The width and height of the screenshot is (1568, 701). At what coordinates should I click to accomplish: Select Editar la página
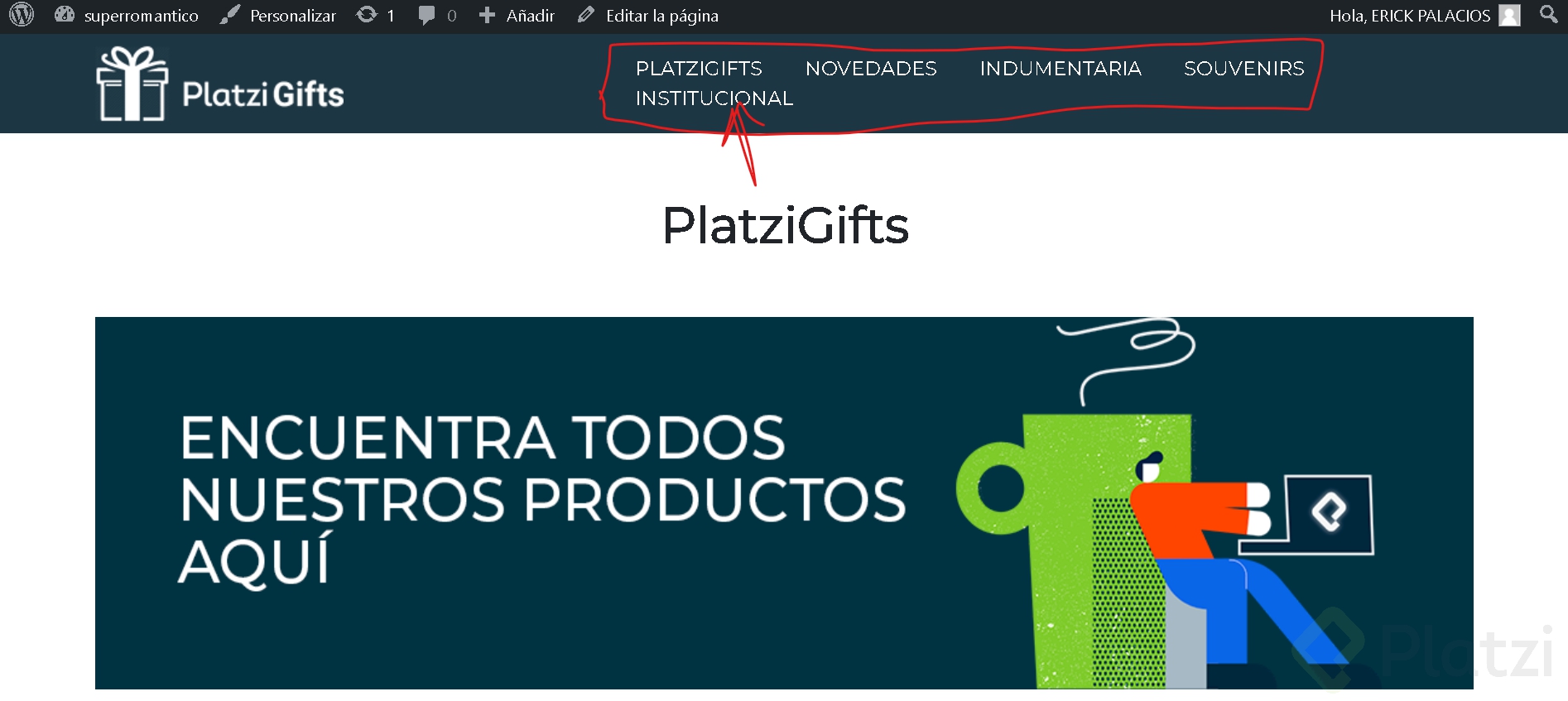[661, 16]
